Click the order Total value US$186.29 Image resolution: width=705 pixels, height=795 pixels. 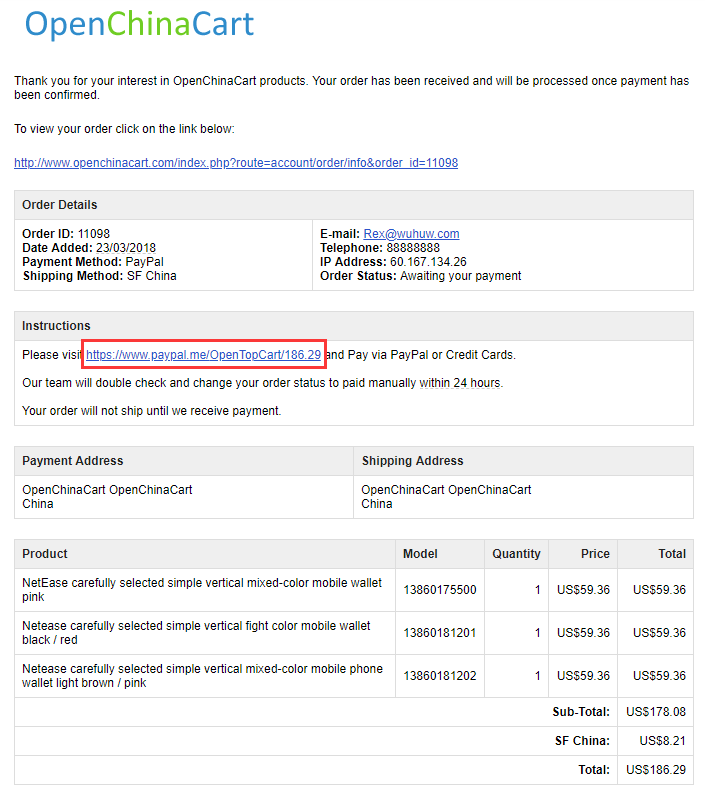[x=656, y=770]
